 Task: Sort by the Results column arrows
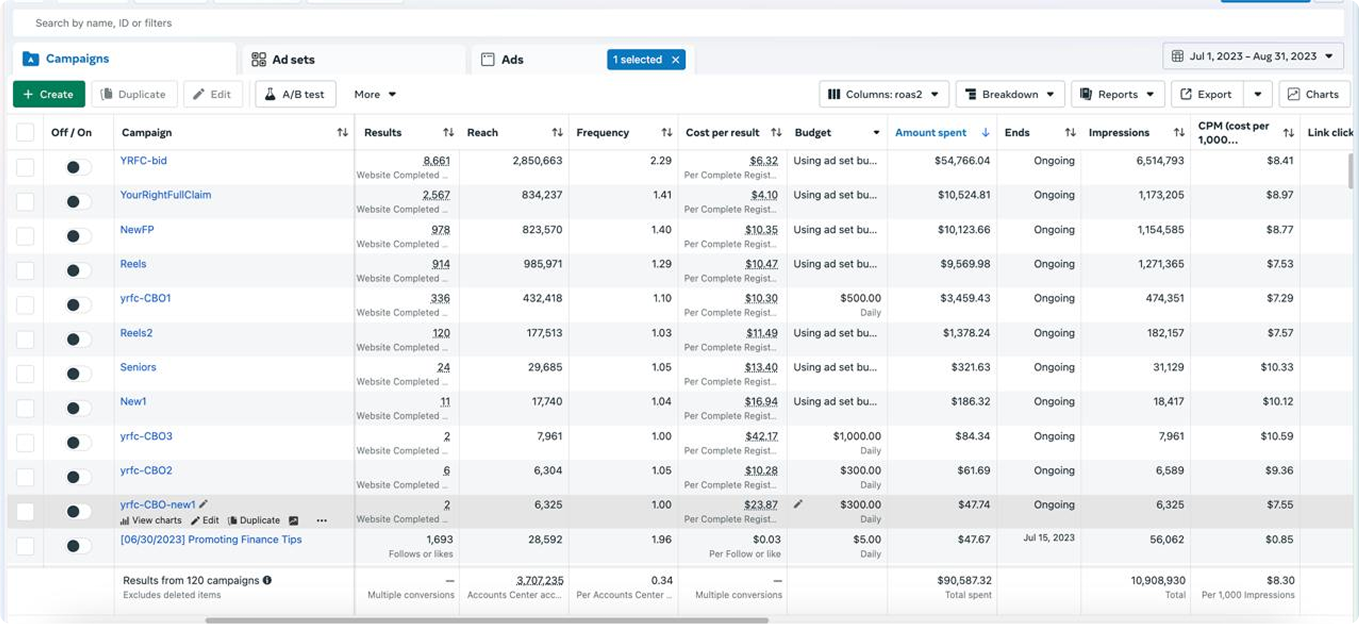click(x=448, y=132)
